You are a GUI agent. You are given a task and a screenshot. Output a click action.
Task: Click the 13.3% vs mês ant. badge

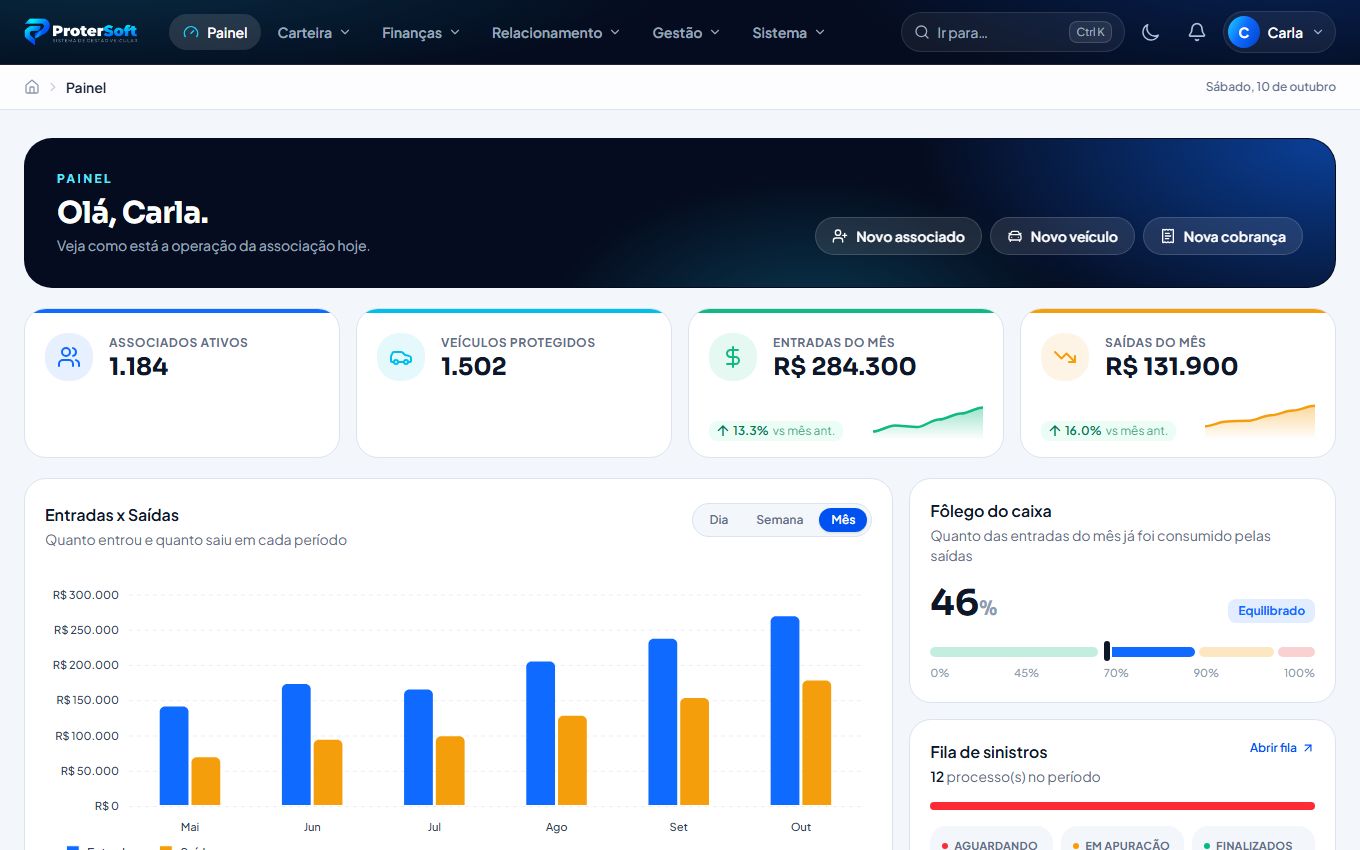pyautogui.click(x=776, y=431)
